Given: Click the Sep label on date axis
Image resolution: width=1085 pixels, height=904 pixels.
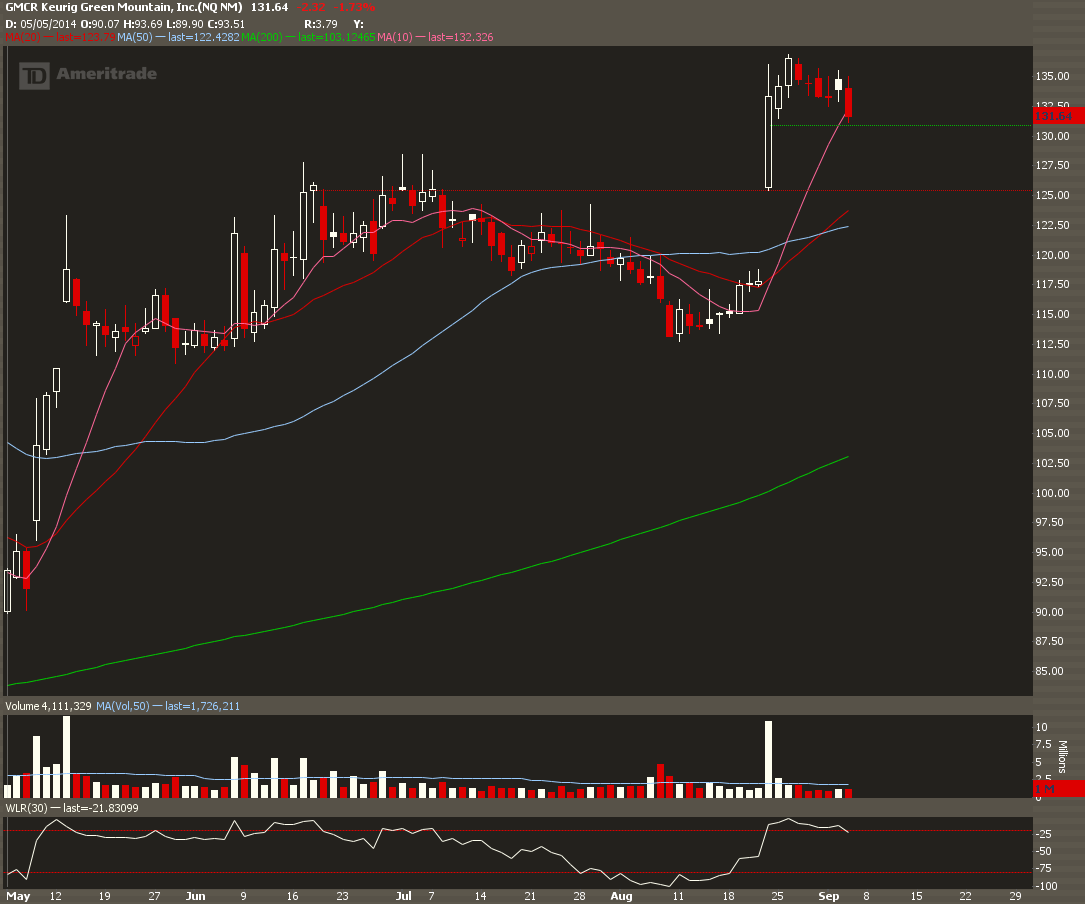Looking at the screenshot, I should (x=828, y=896).
